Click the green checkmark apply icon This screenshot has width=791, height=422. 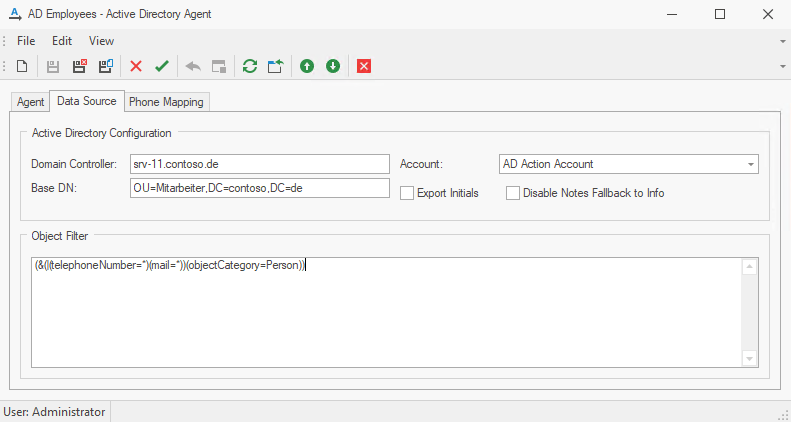click(162, 66)
